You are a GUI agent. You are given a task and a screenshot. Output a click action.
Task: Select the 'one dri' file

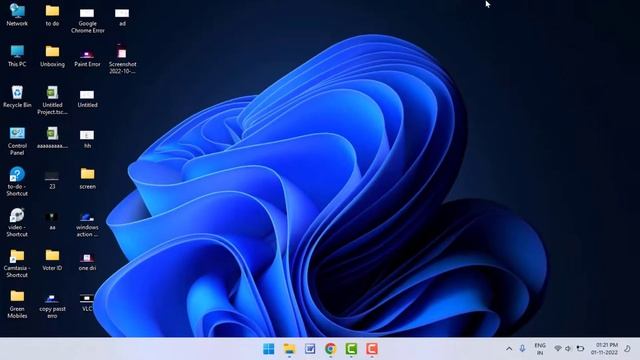tap(87, 262)
